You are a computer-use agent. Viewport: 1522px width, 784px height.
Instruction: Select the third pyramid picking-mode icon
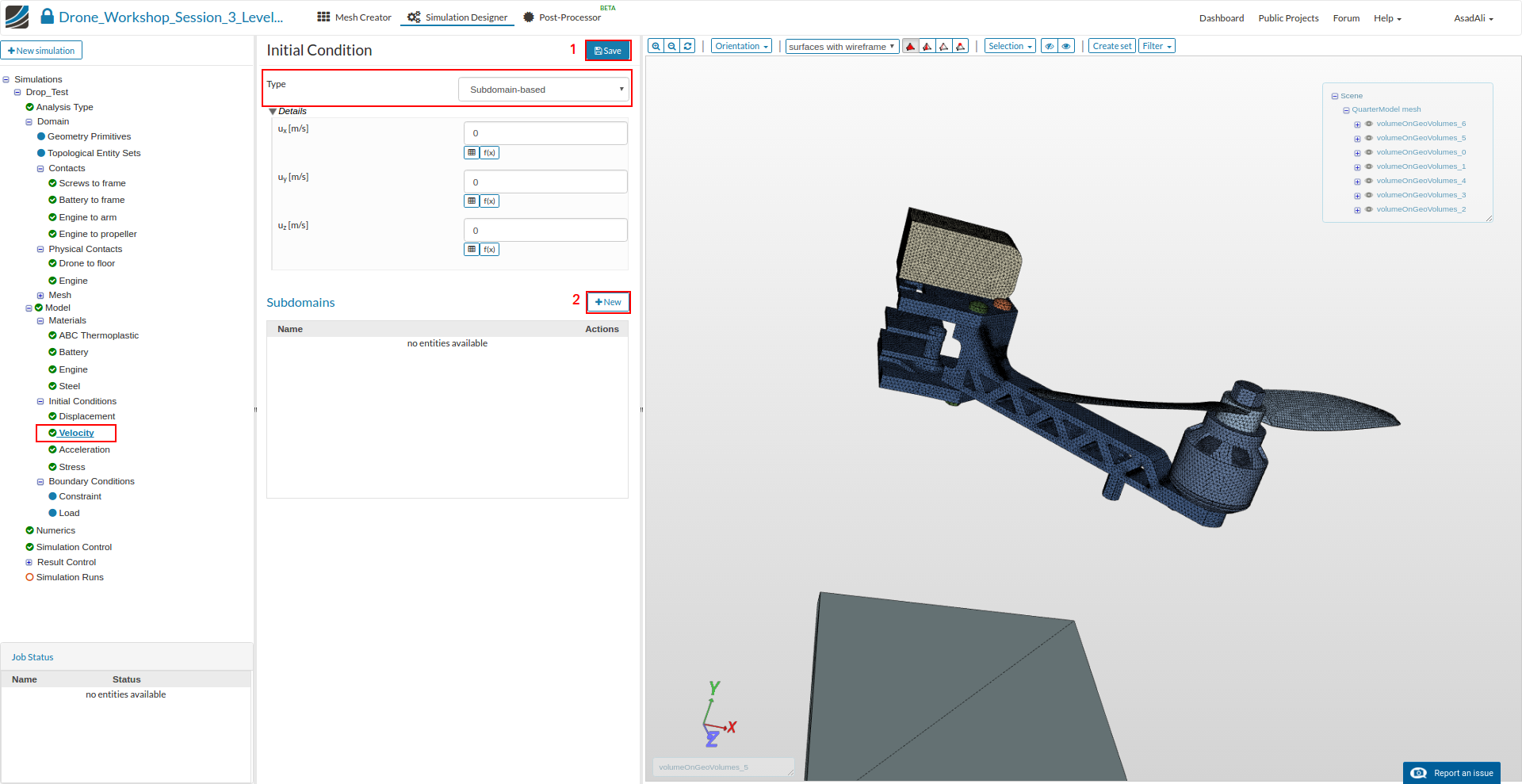[x=944, y=46]
